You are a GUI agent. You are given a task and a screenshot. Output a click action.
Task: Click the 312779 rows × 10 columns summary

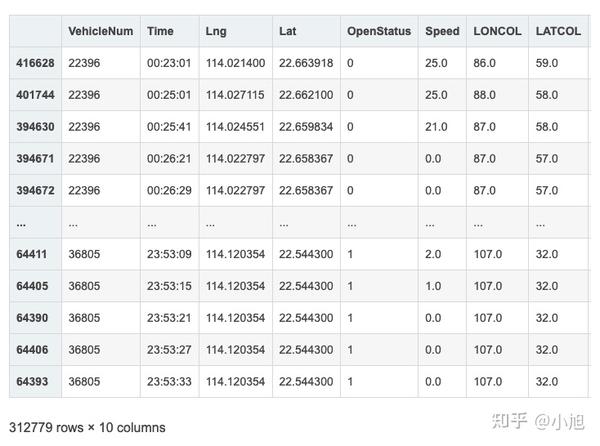tap(87, 428)
